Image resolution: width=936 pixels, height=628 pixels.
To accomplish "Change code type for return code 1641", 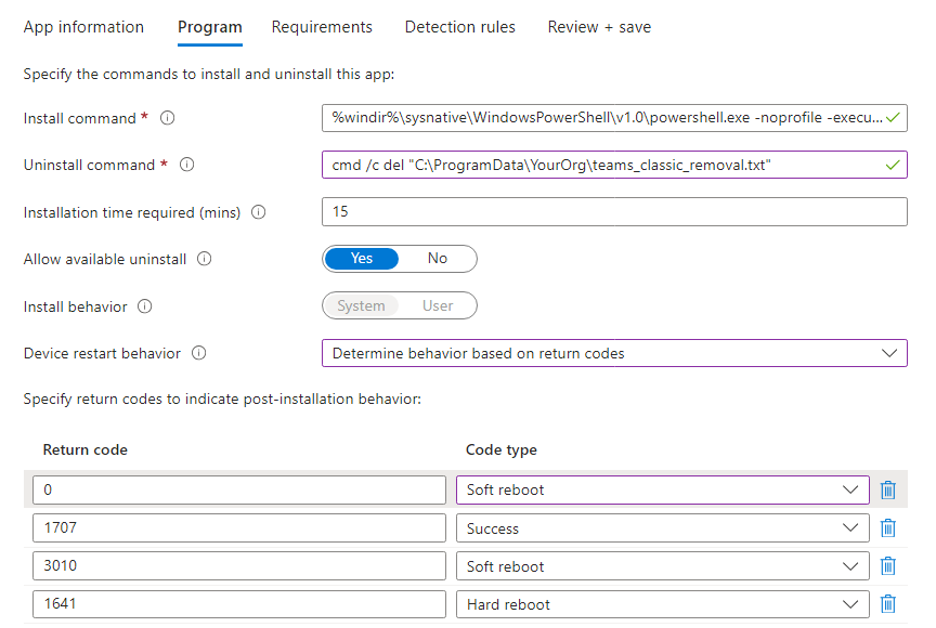I will click(x=662, y=604).
